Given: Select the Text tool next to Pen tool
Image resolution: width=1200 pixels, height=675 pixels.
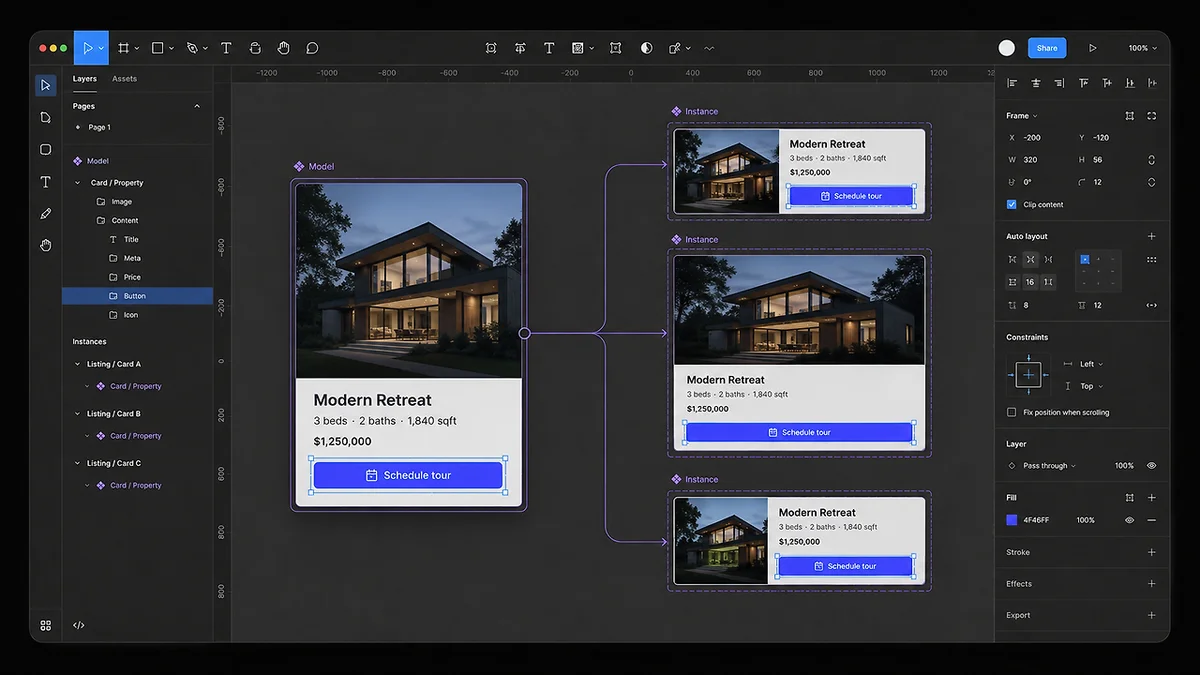Looking at the screenshot, I should click(226, 48).
